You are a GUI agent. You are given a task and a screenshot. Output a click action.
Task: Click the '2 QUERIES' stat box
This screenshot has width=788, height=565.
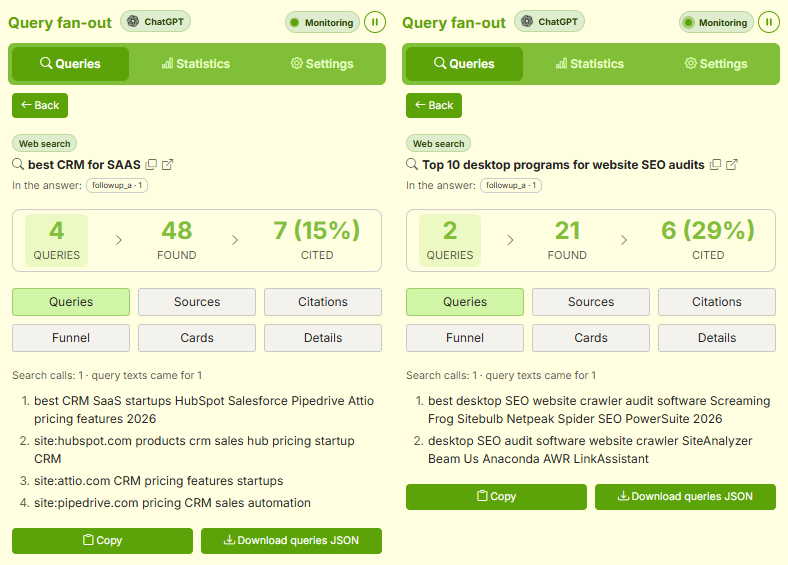450,240
